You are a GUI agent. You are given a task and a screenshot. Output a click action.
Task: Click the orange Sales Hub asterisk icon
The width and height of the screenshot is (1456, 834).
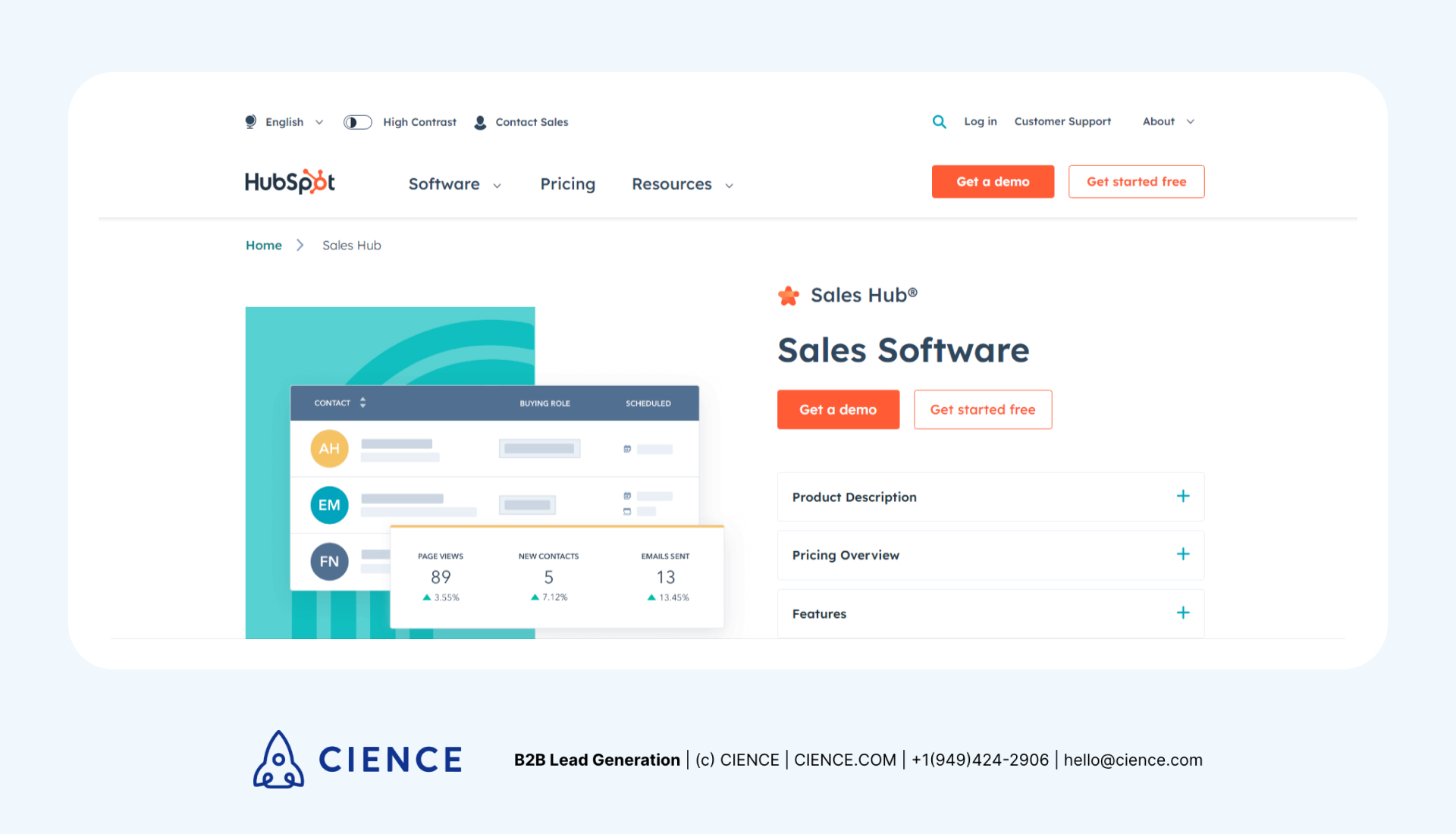click(789, 295)
